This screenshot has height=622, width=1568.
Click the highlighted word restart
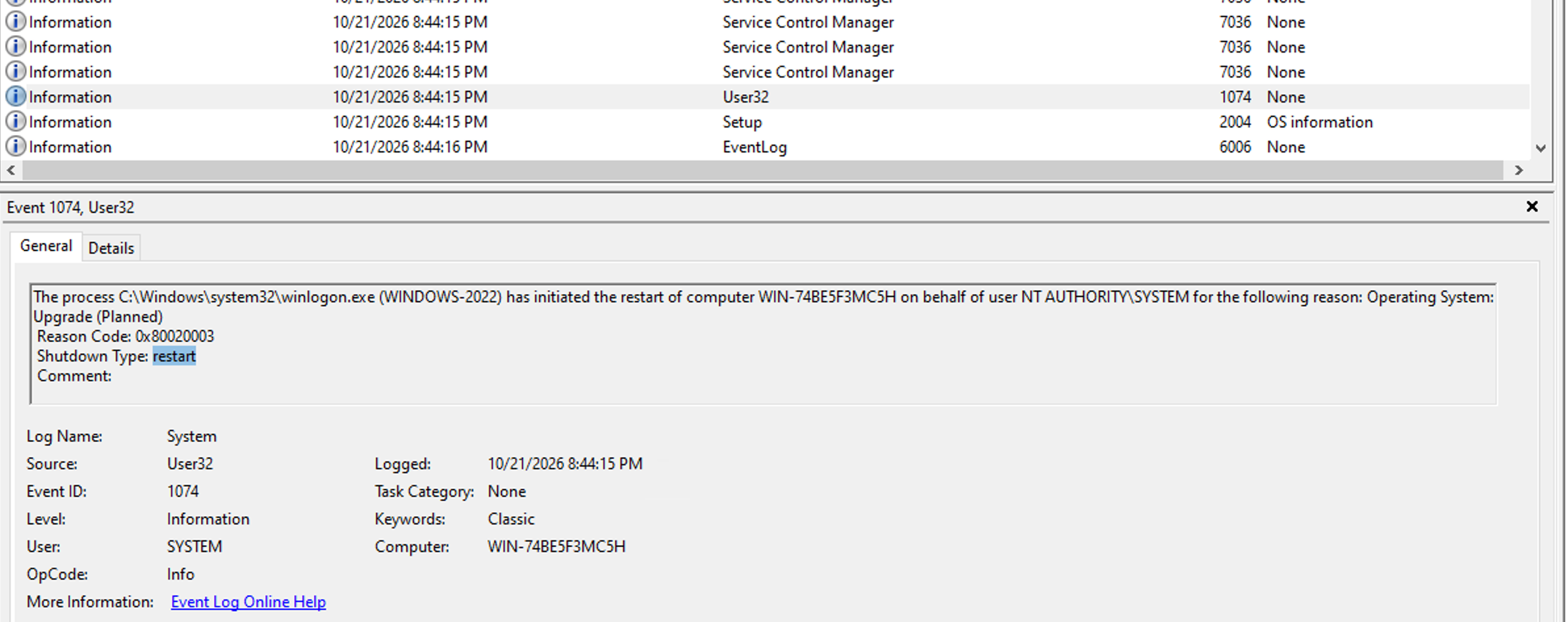pyautogui.click(x=174, y=356)
